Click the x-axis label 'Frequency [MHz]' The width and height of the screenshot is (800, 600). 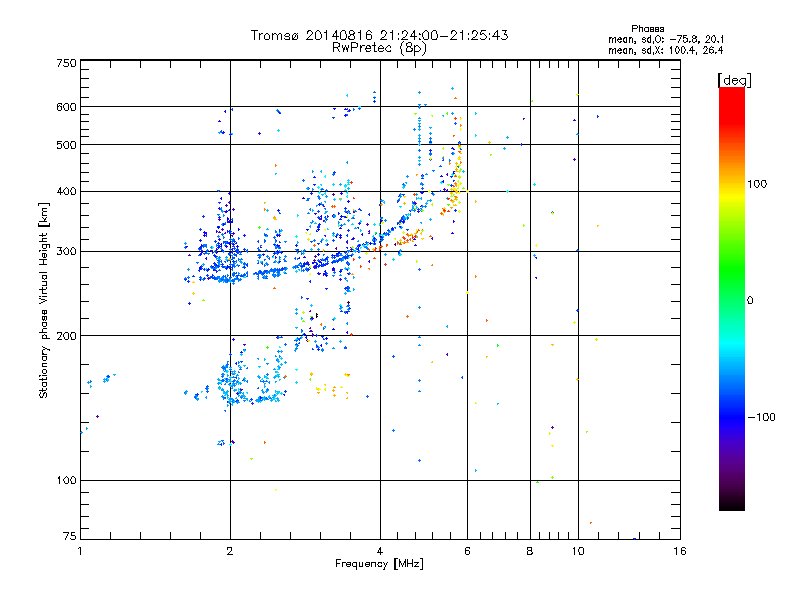pos(379,564)
